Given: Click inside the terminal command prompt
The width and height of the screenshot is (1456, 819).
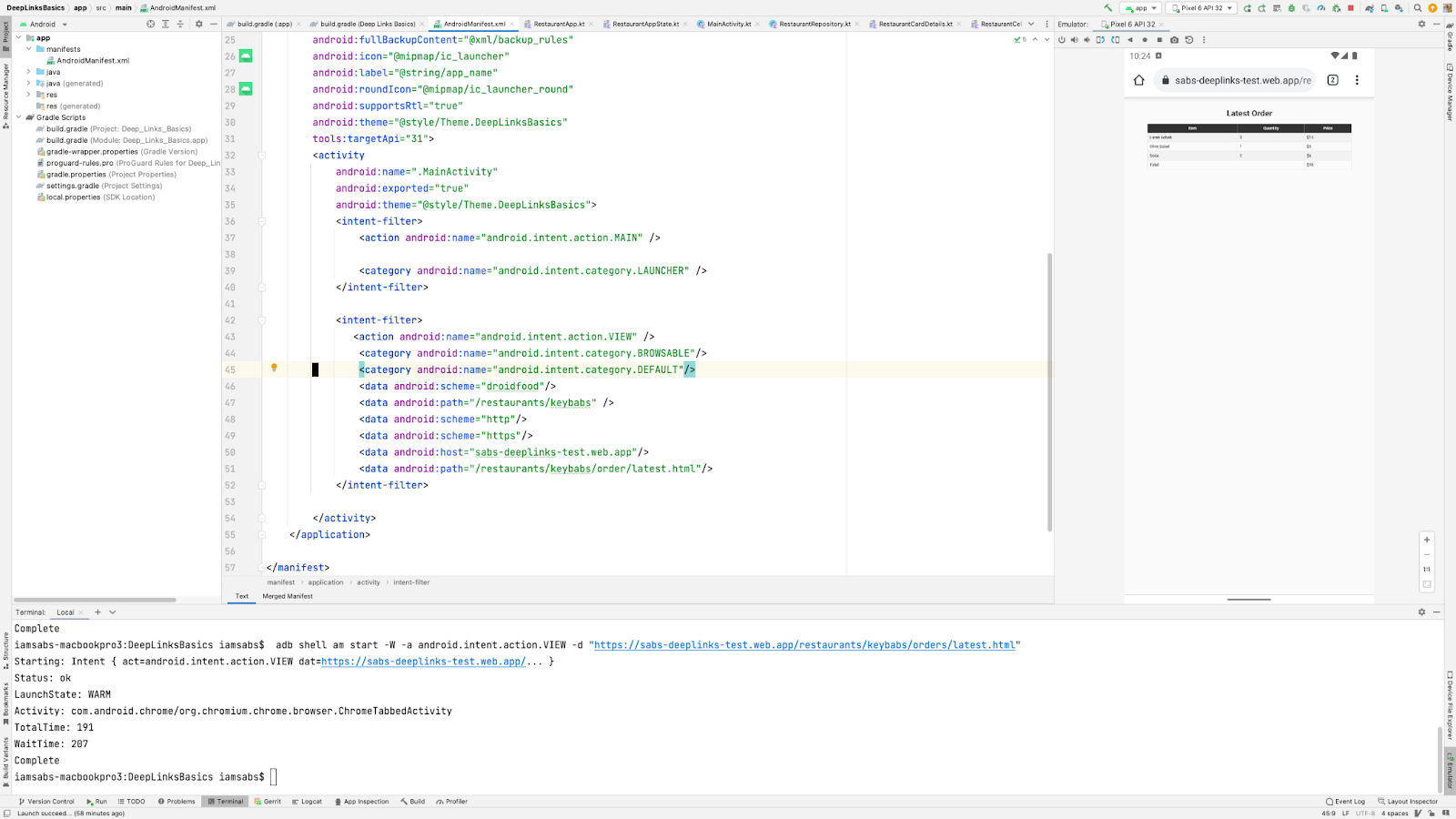Looking at the screenshot, I should (272, 776).
